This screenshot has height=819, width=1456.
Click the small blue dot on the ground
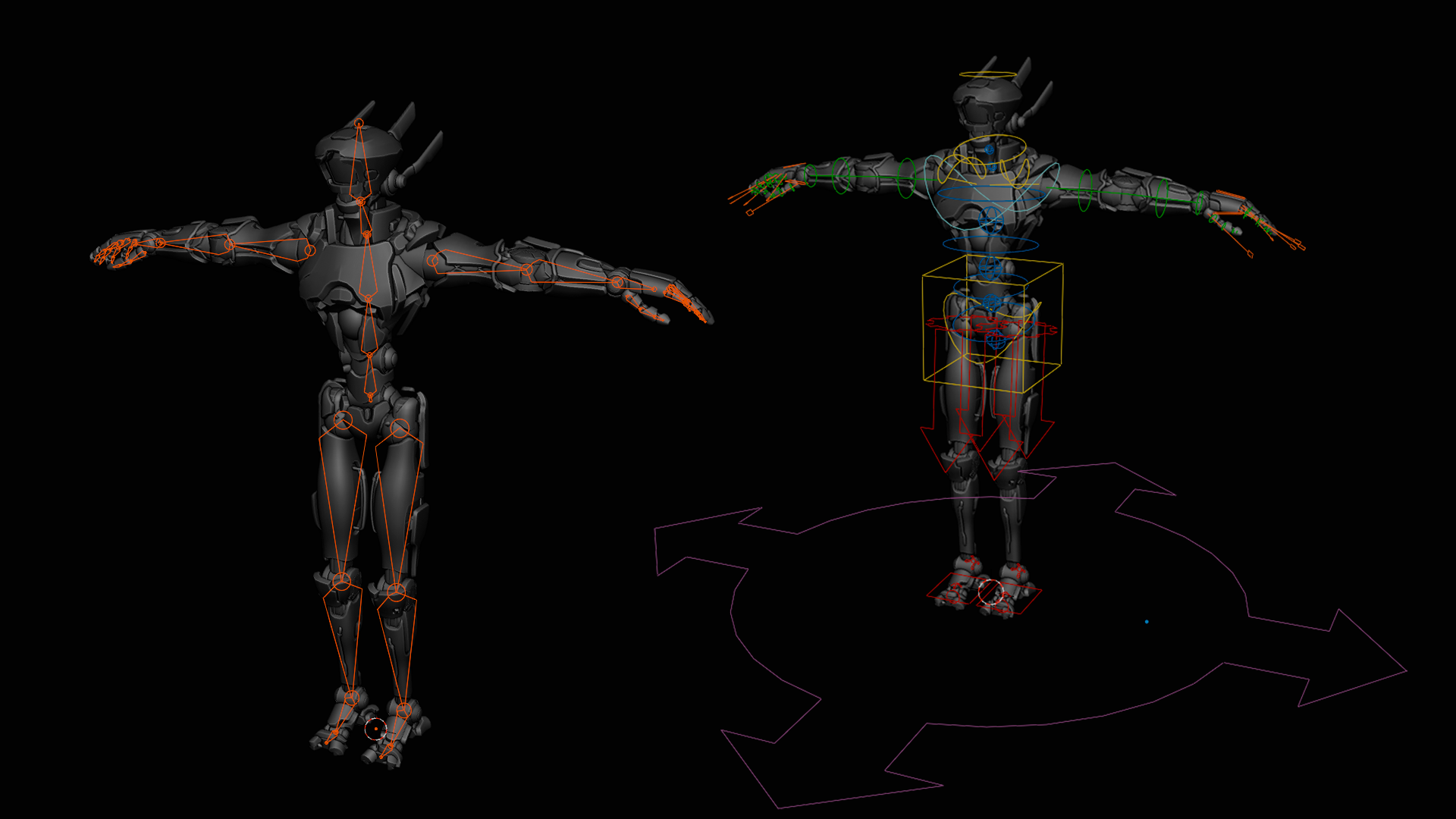coord(1147,622)
